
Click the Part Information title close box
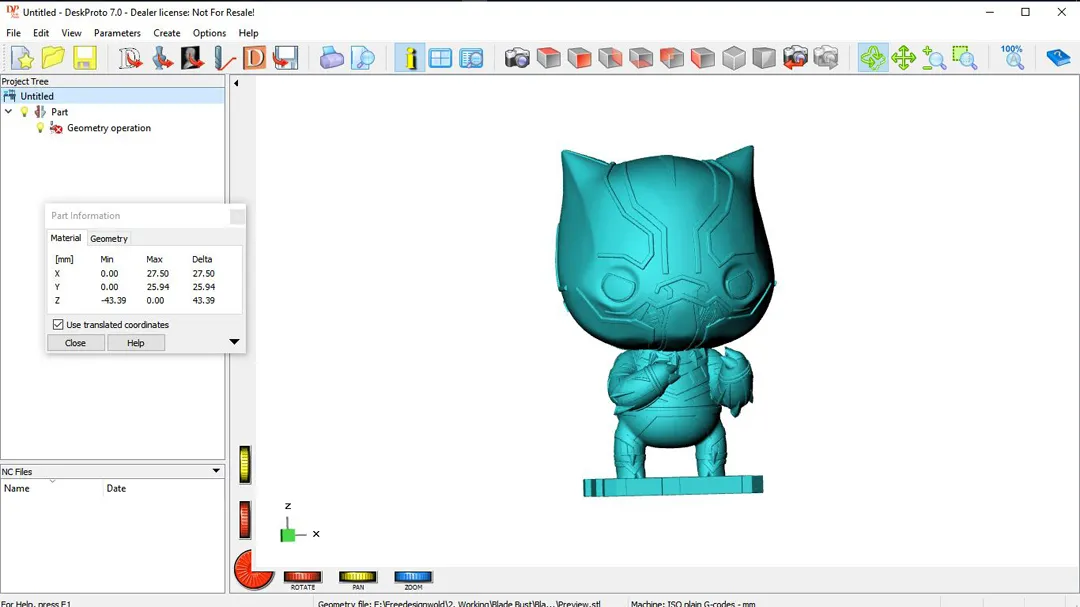(x=237, y=216)
